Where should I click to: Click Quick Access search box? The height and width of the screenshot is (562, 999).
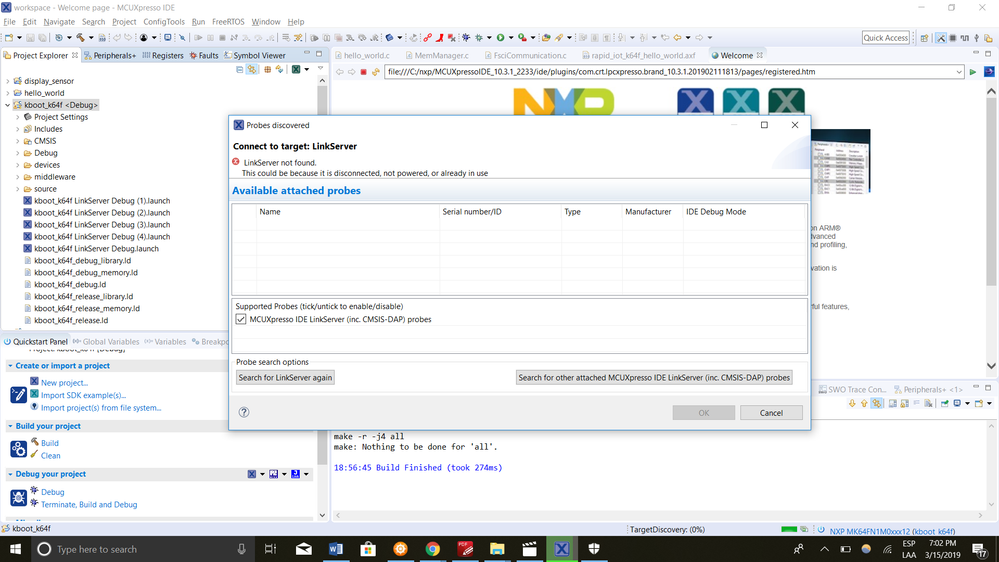[x=886, y=38]
